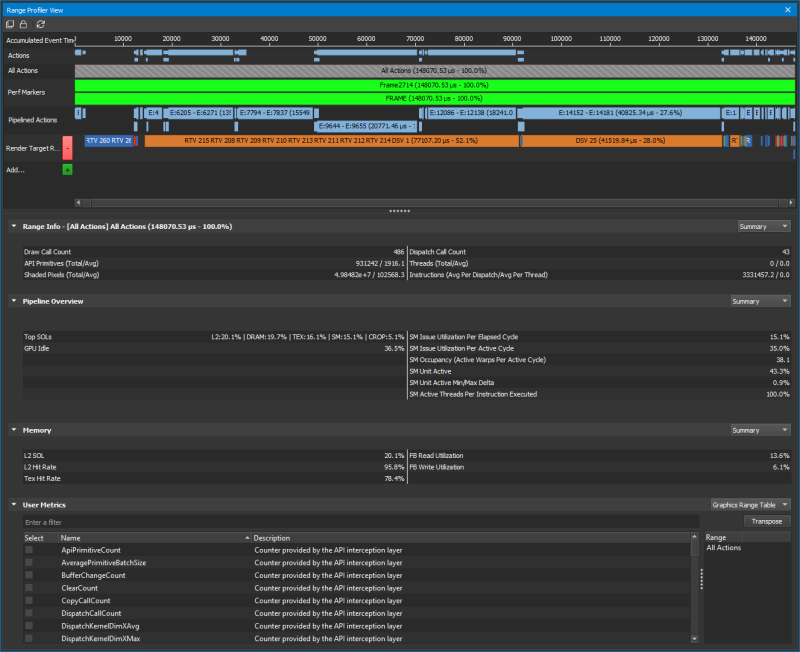The width and height of the screenshot is (800, 652).
Task: Click the green plus icon beside Add...
Action: 68,170
